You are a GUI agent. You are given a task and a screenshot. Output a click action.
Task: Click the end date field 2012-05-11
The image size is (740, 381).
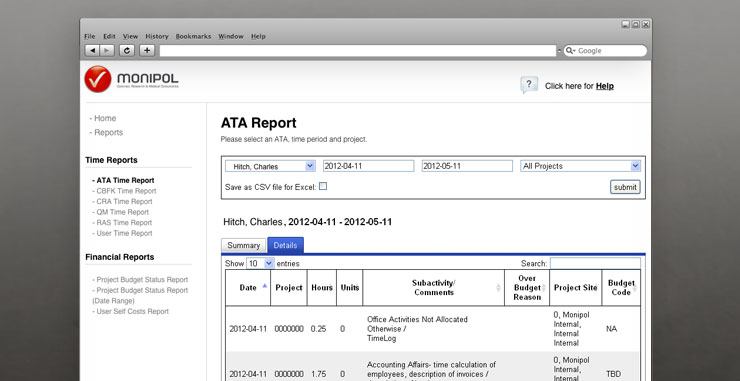pyautogui.click(x=467, y=166)
